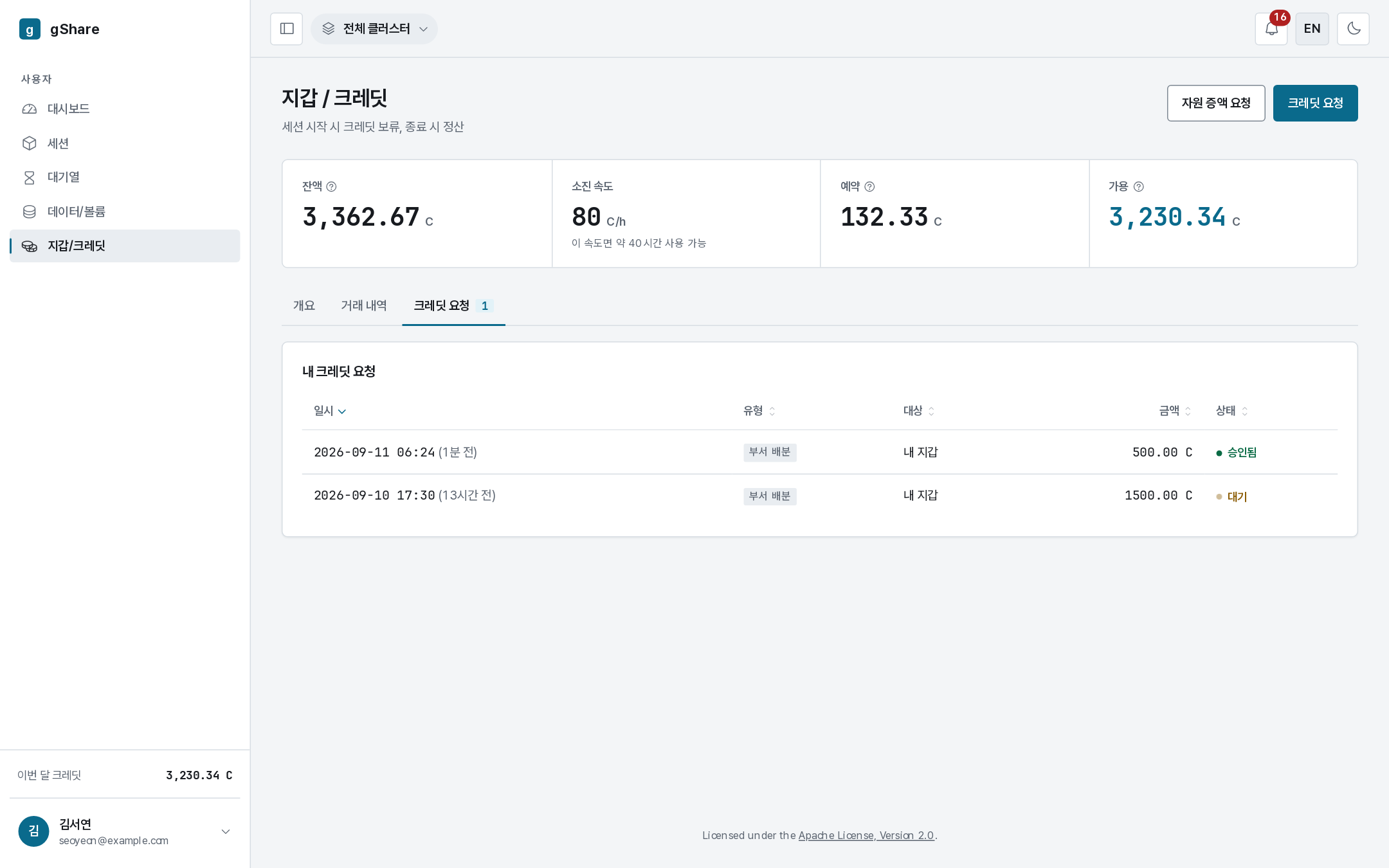This screenshot has height=868, width=1389.
Task: Click the 자원 증액 요청 button
Action: coord(1216,103)
